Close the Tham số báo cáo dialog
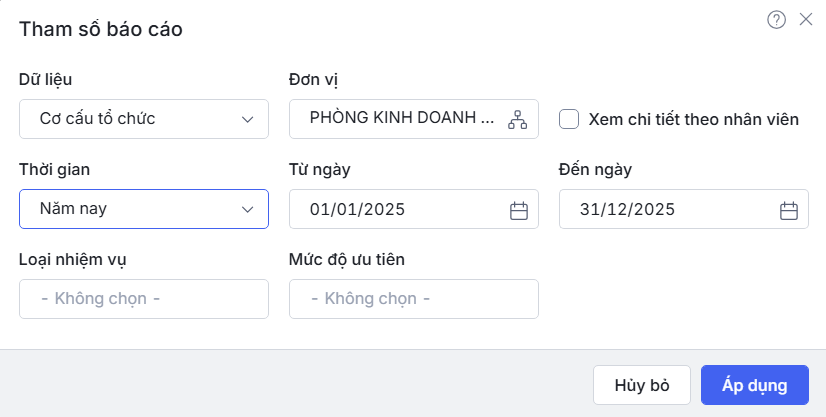Image resolution: width=826 pixels, height=417 pixels. coord(806,19)
